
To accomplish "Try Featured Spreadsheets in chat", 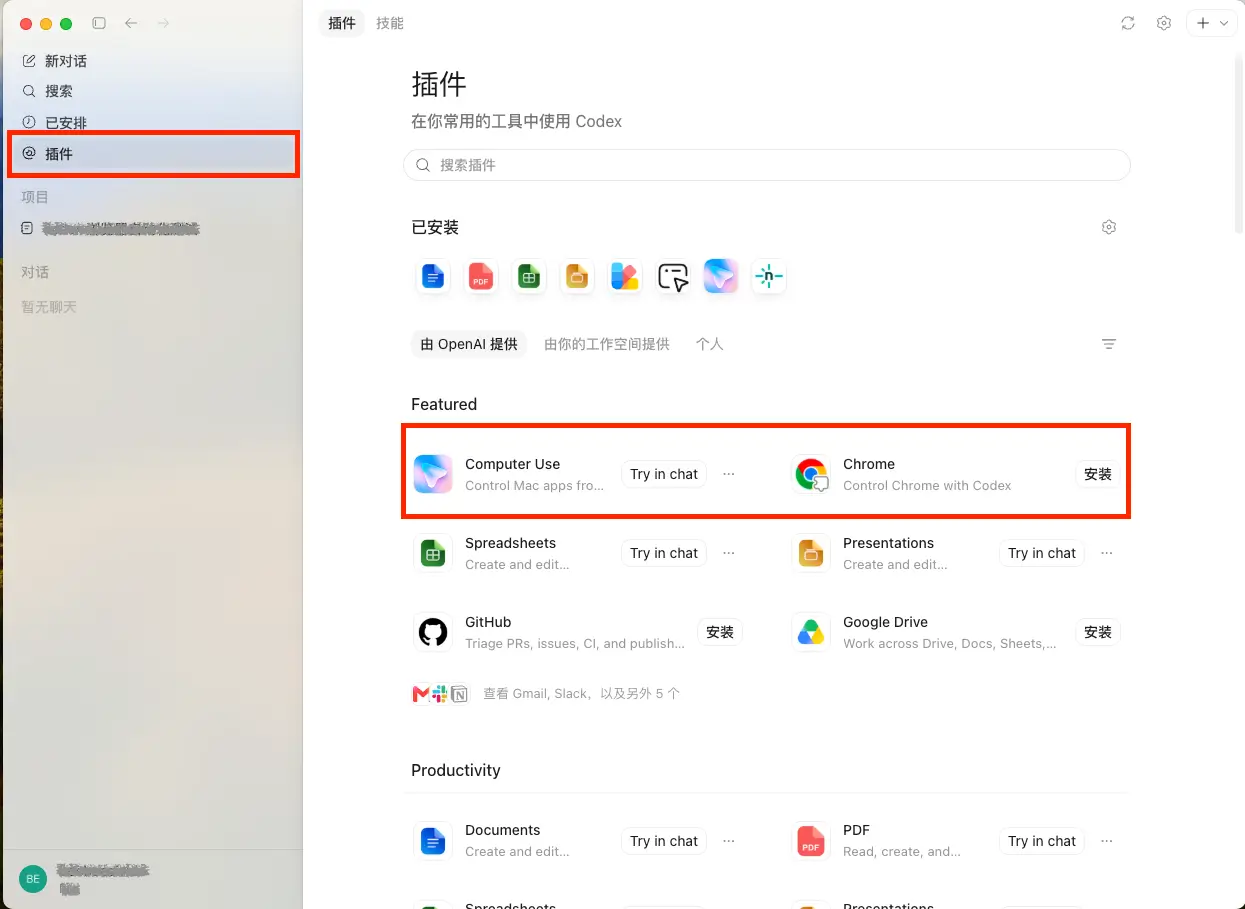I will [664, 553].
